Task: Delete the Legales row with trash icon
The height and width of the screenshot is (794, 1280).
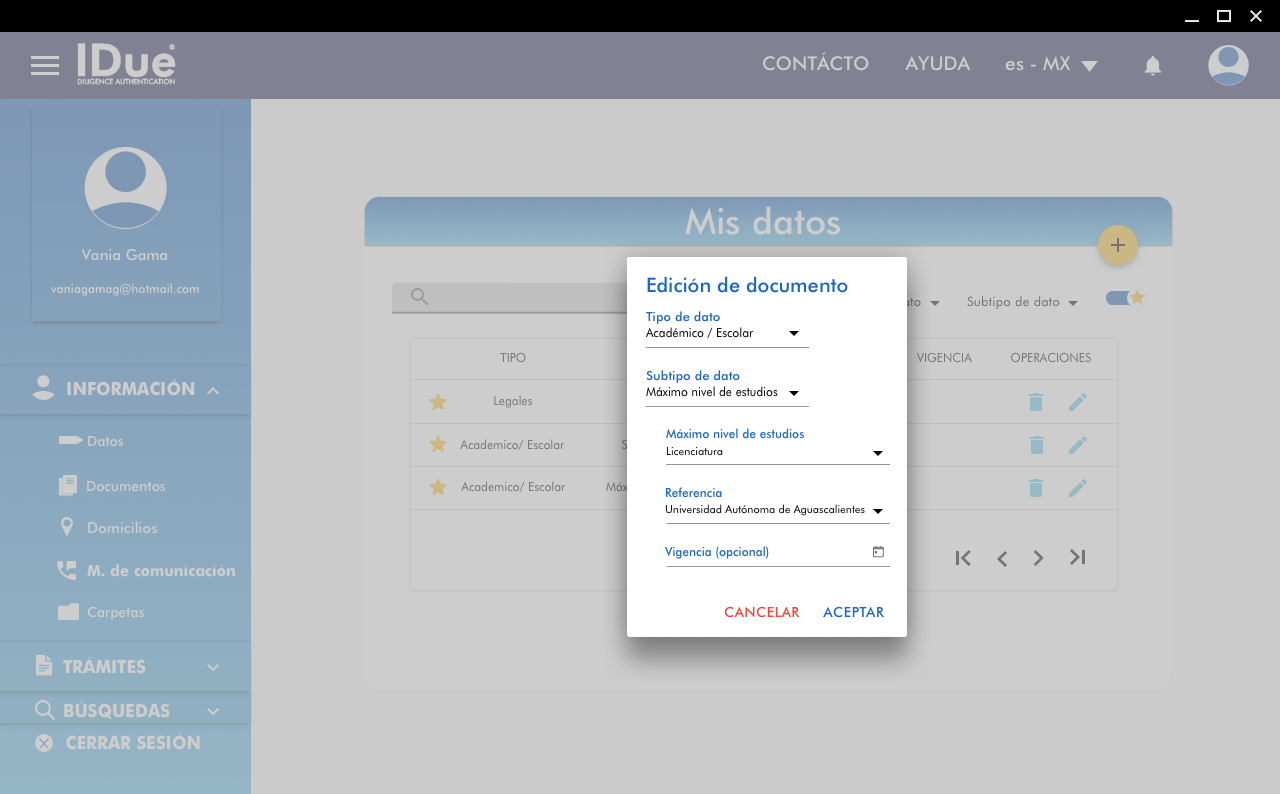Action: click(1036, 402)
